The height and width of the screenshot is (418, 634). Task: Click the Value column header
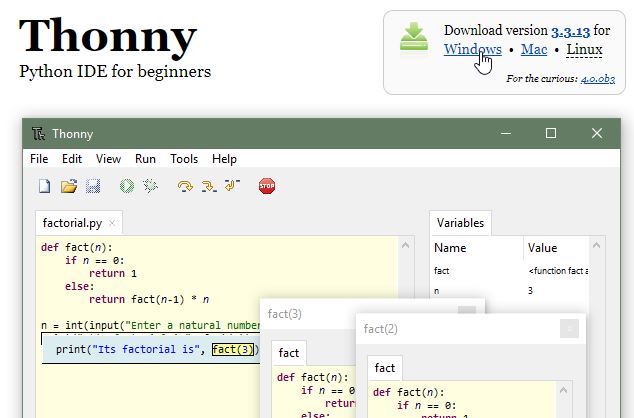(x=543, y=248)
